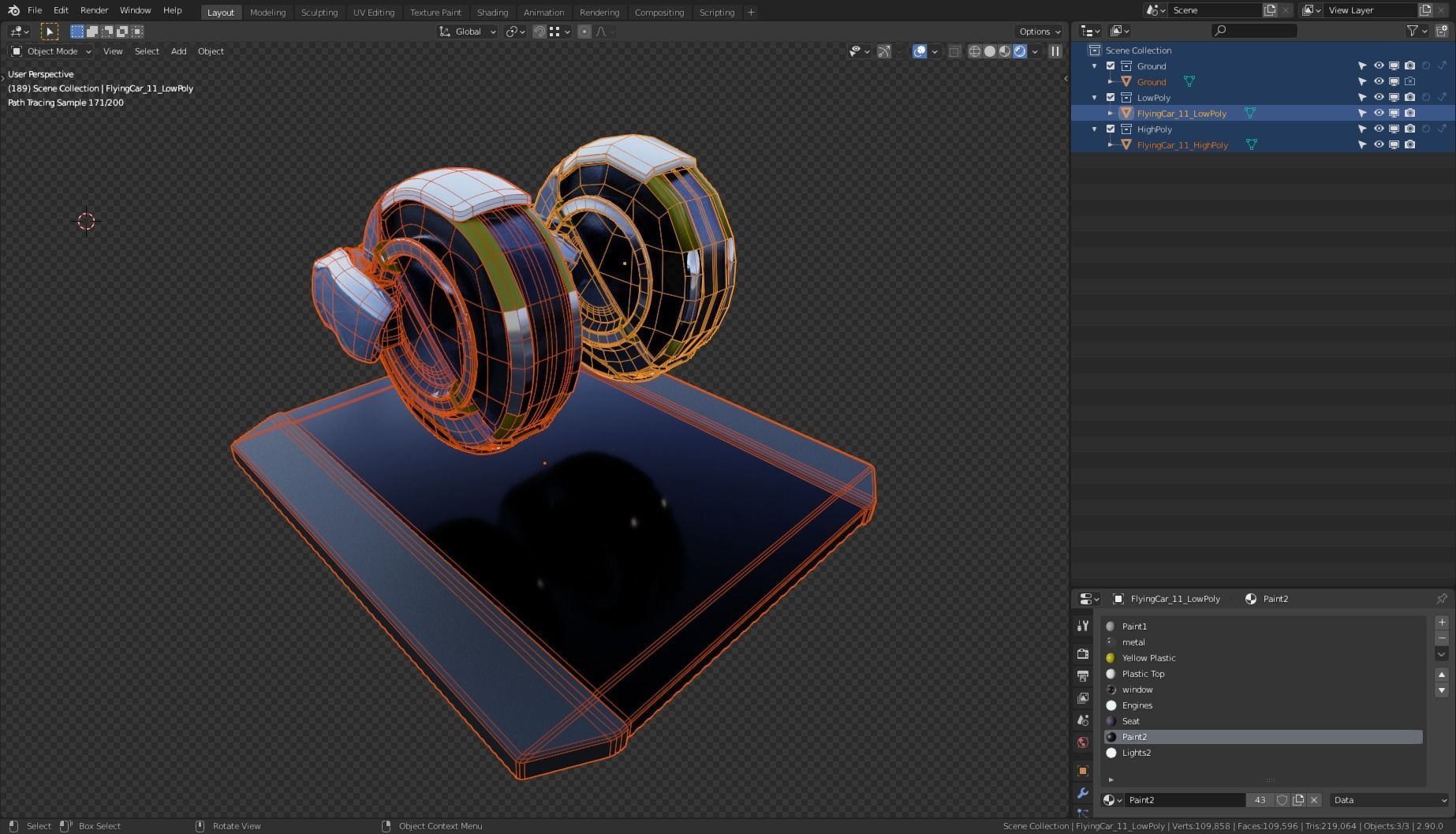The height and width of the screenshot is (834, 1456).
Task: Uncheck the HighPoly collection checkbox
Action: pos(1111,129)
